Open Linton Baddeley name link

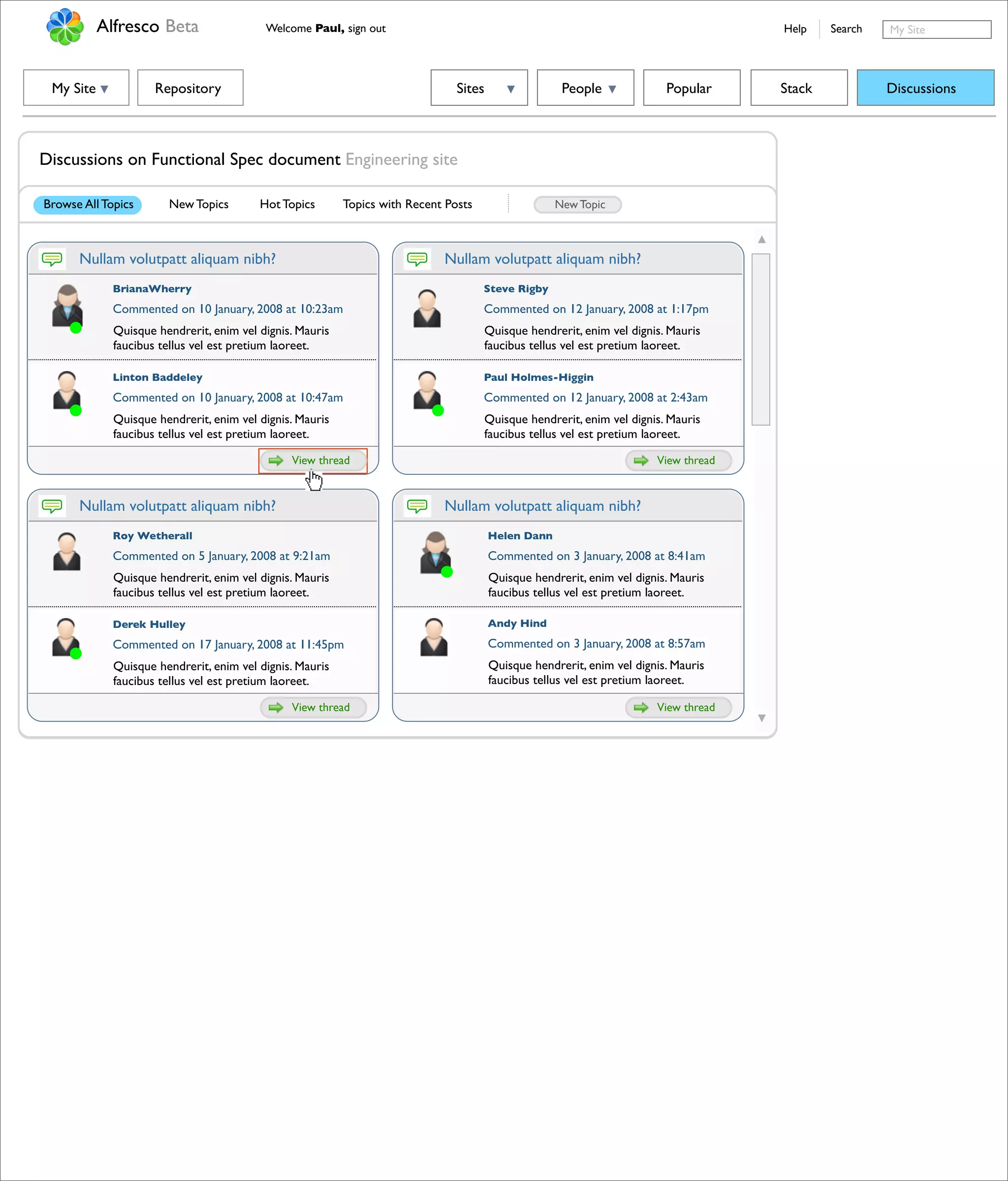[x=157, y=377]
